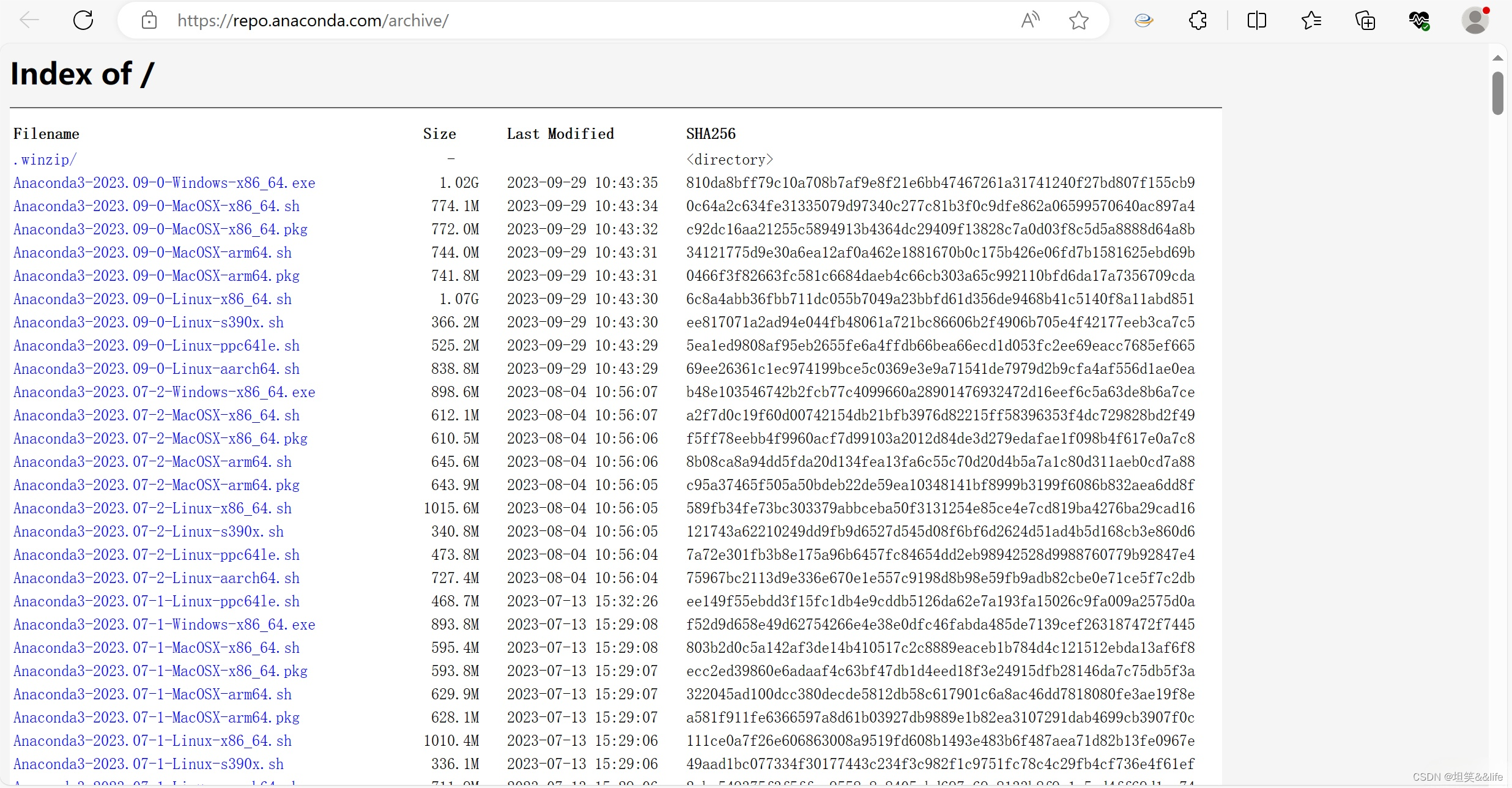Download Anaconda3-2023.07-1-Linux-x86_64.sh
This screenshot has height=788, width=1512.
[x=152, y=741]
